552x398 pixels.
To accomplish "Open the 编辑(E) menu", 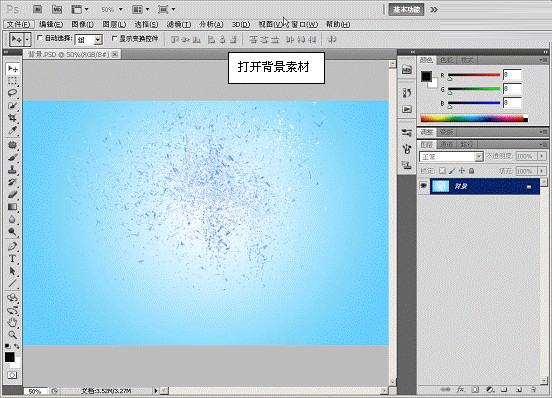I will [51, 24].
